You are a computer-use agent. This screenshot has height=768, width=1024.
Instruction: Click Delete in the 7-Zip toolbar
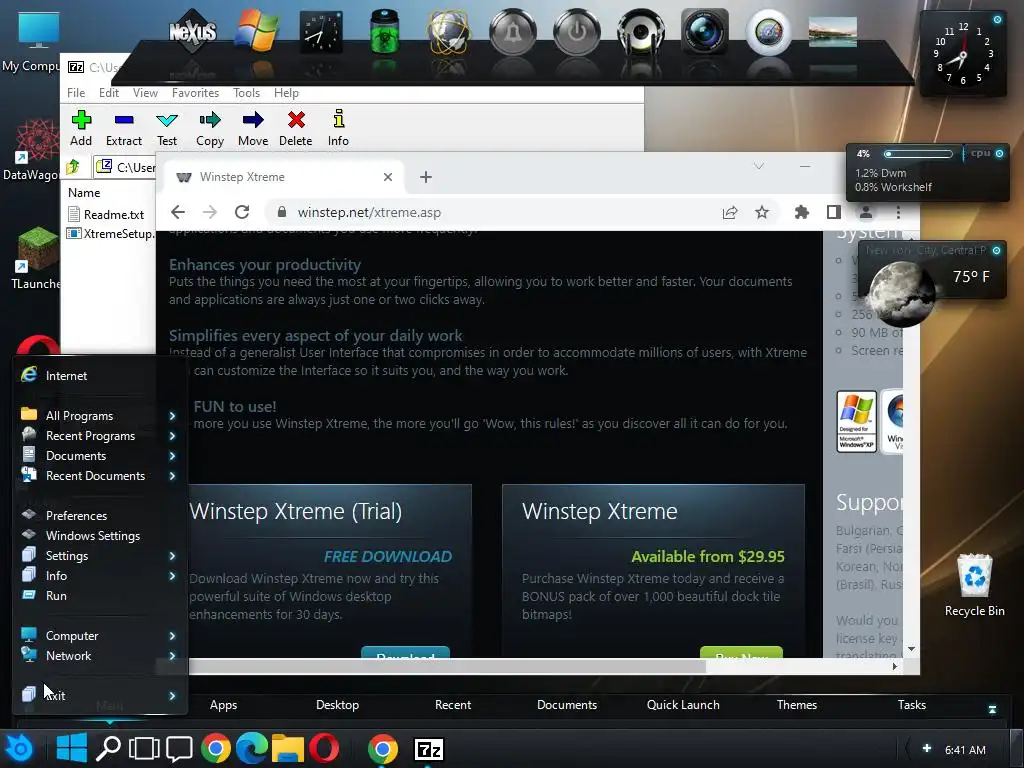[296, 129]
